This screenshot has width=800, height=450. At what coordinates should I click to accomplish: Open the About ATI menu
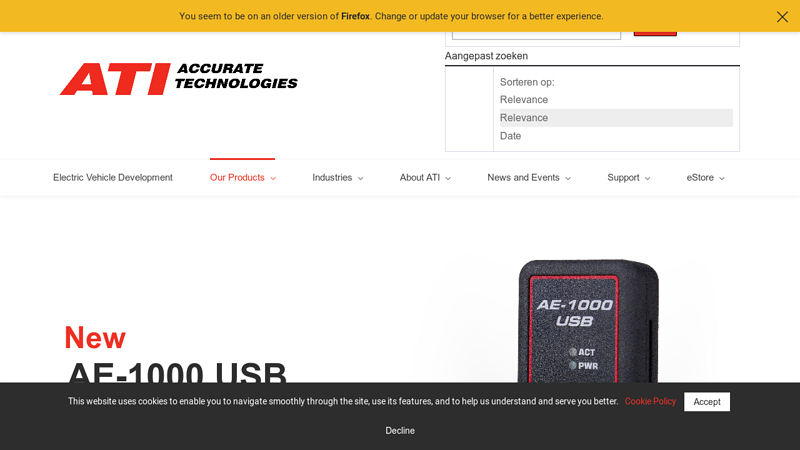[419, 178]
